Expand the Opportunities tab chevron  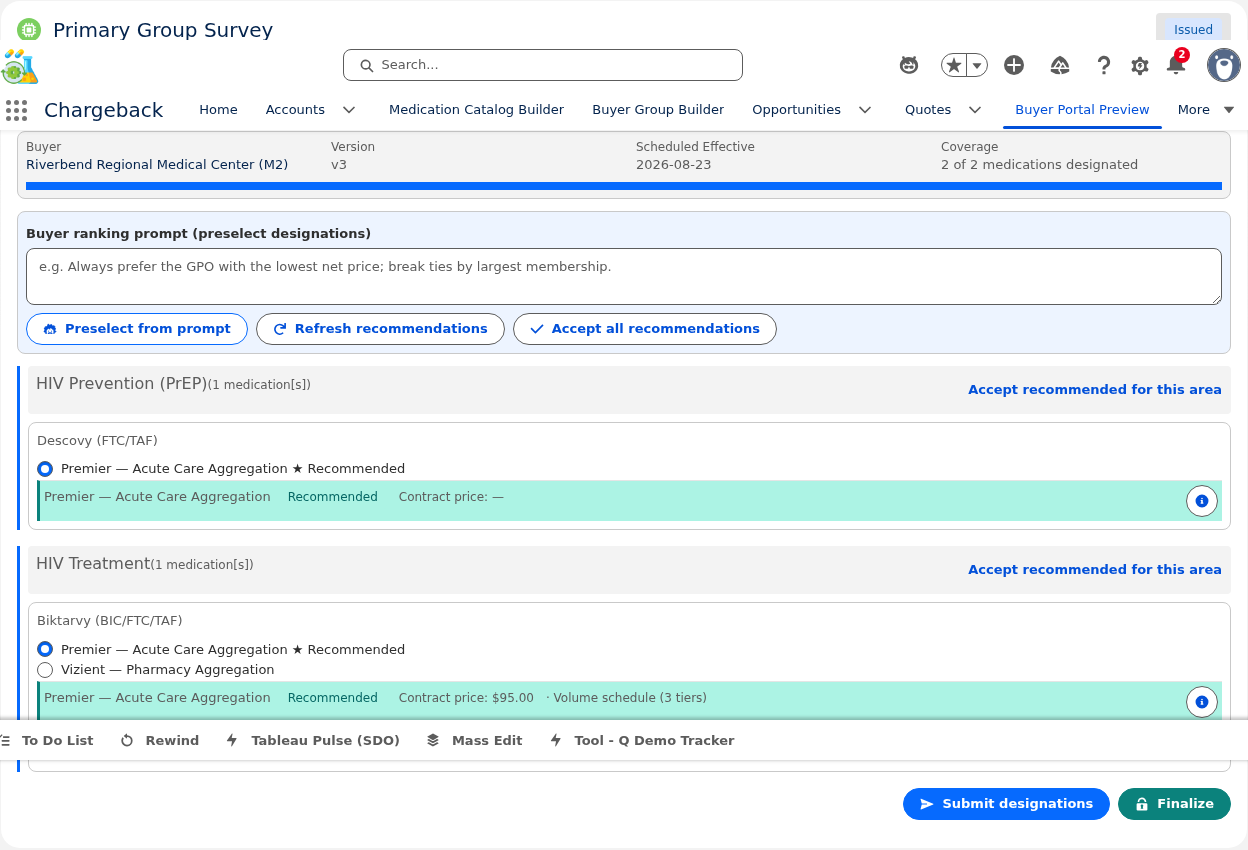coord(865,110)
